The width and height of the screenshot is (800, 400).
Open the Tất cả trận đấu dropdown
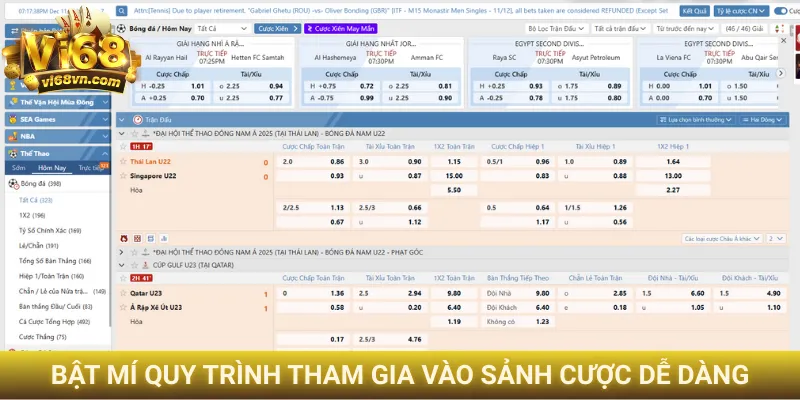coord(620,29)
